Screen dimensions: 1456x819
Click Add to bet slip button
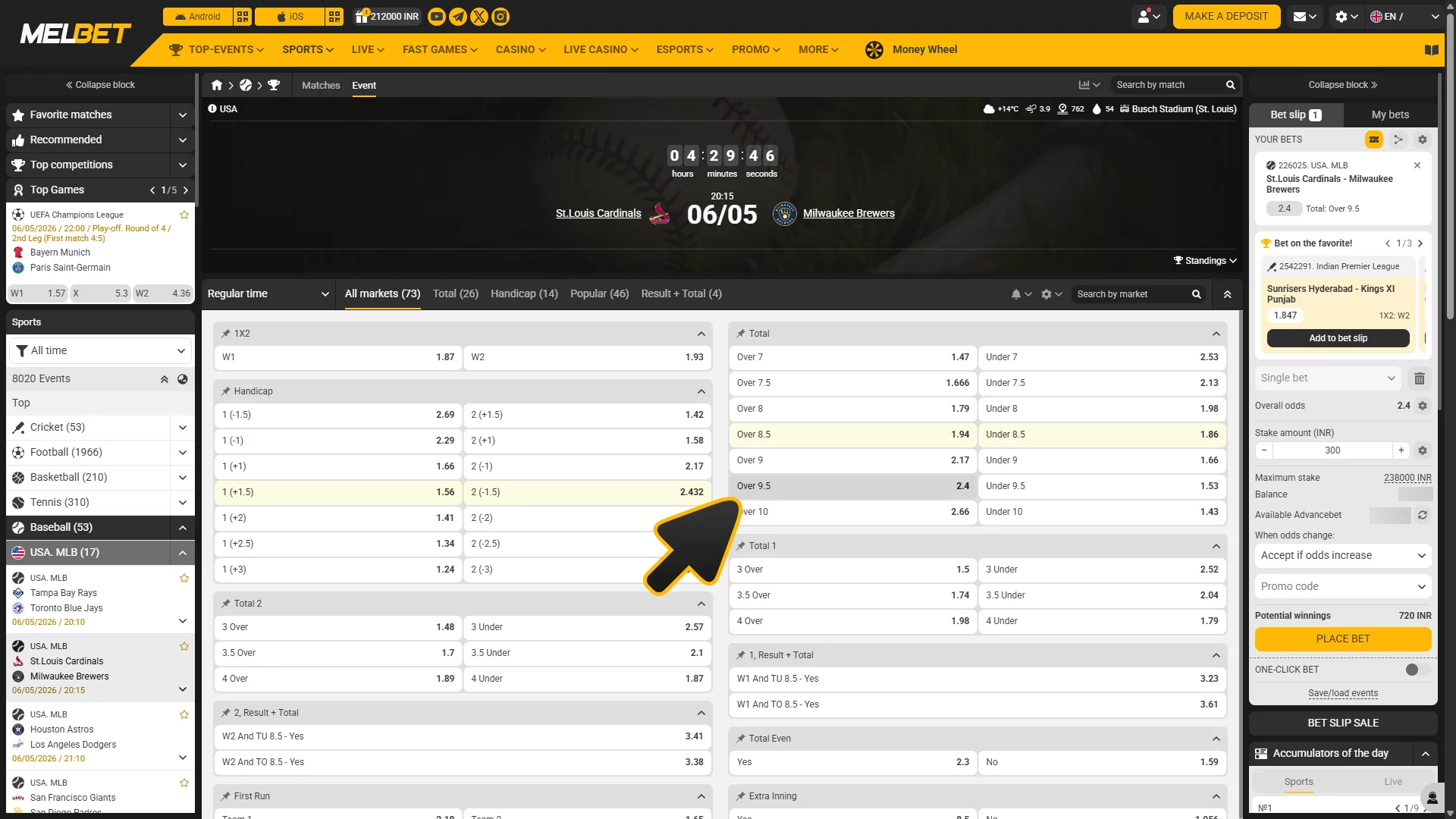1338,338
